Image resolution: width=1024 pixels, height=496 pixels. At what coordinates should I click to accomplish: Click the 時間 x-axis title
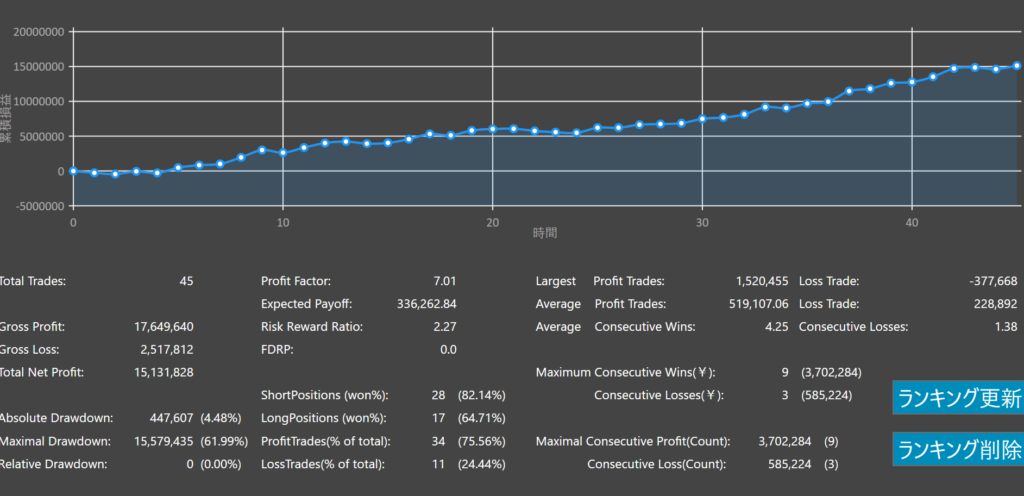click(545, 232)
